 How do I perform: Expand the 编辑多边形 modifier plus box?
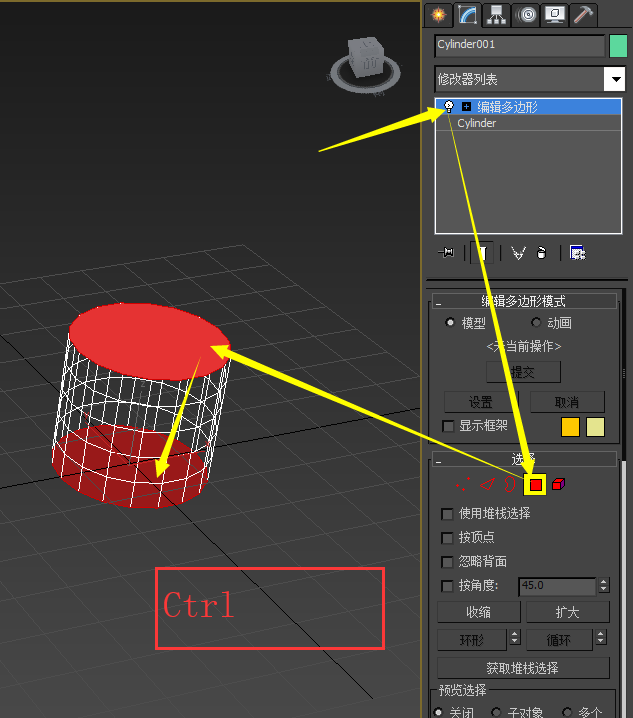click(x=466, y=106)
